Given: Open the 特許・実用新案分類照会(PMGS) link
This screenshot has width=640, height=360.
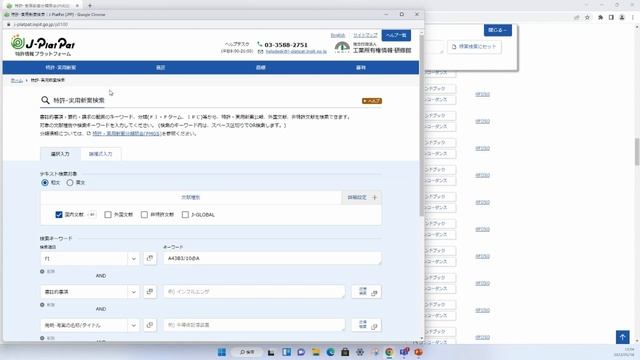Looking at the screenshot, I should coord(127,133).
